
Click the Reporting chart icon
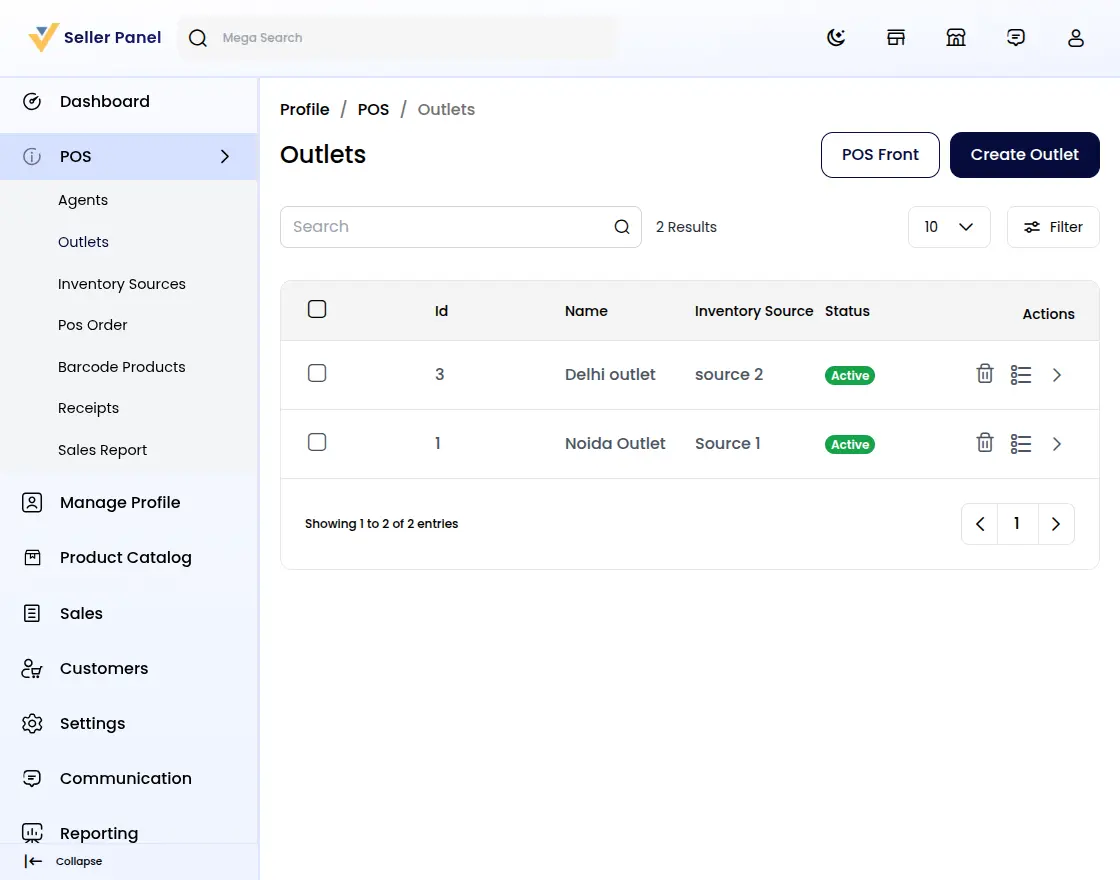pos(32,833)
